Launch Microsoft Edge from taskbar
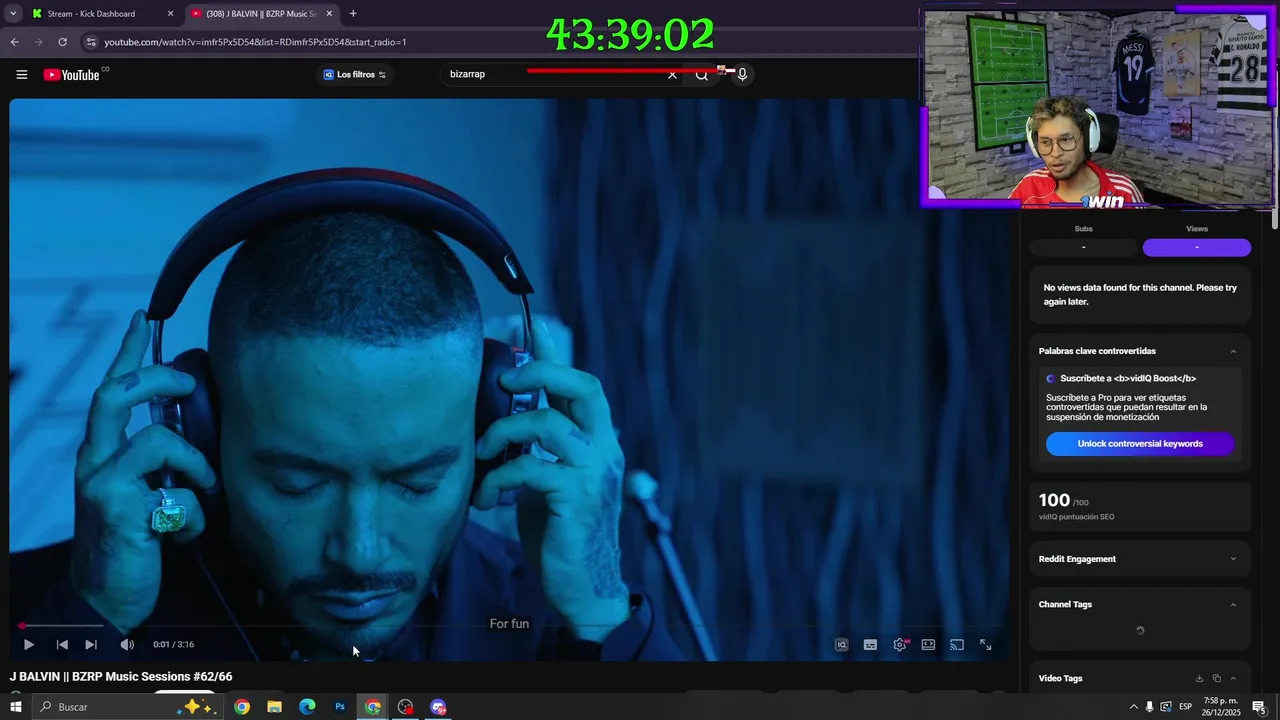The image size is (1280, 720). click(307, 707)
